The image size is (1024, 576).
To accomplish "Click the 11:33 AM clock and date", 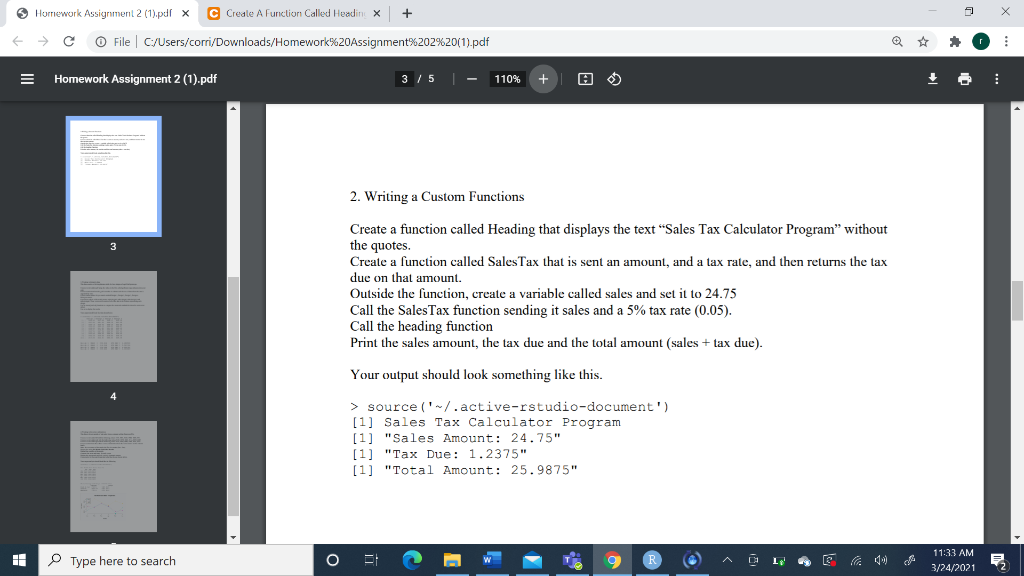I will [x=953, y=560].
